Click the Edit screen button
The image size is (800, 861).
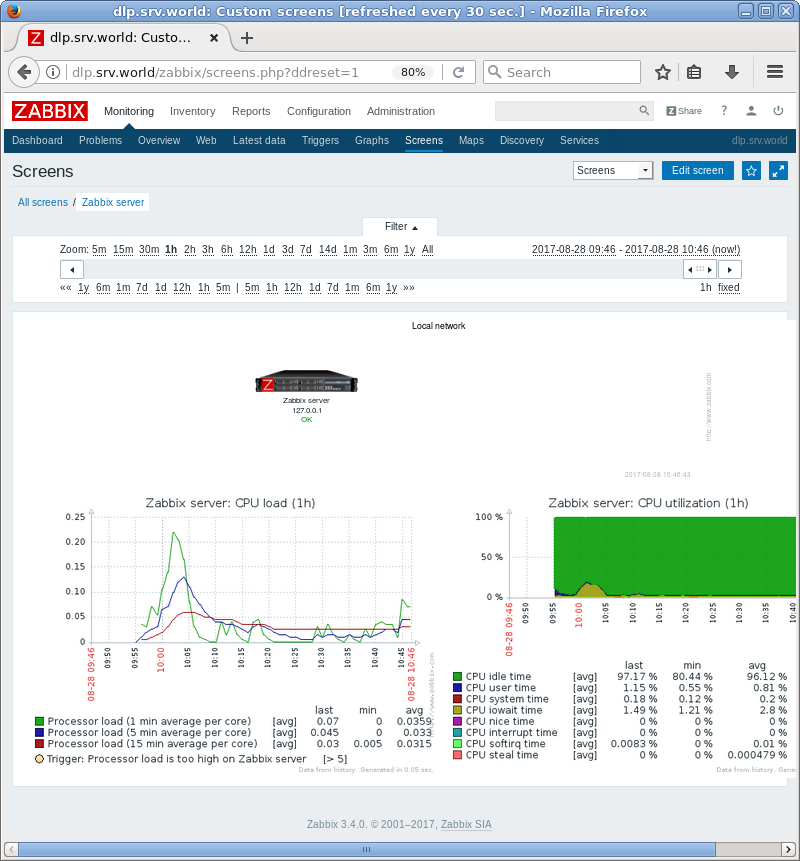tap(697, 171)
